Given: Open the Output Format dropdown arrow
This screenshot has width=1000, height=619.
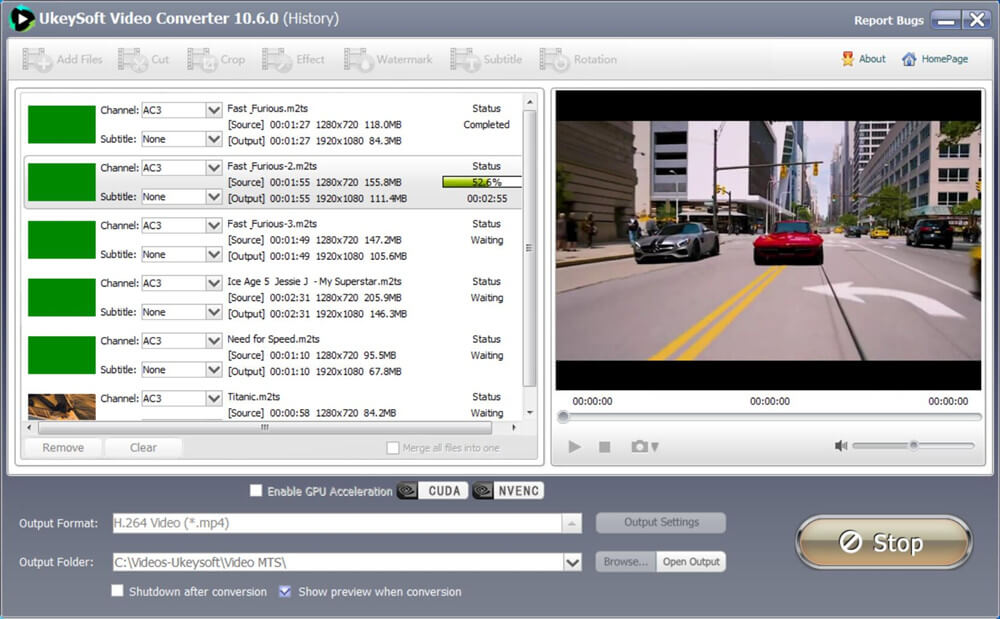Looking at the screenshot, I should (x=571, y=523).
